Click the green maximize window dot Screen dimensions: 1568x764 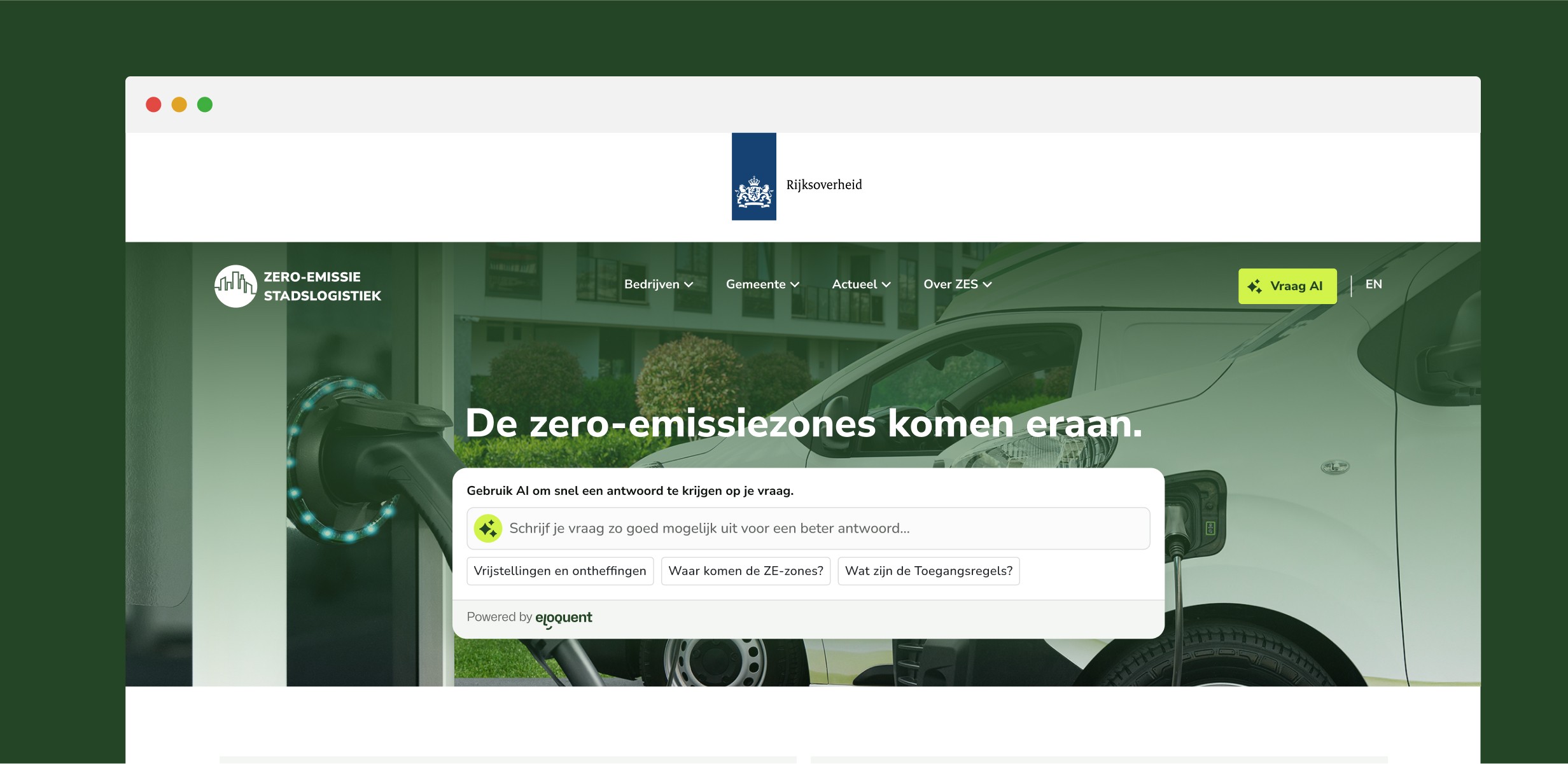point(205,104)
